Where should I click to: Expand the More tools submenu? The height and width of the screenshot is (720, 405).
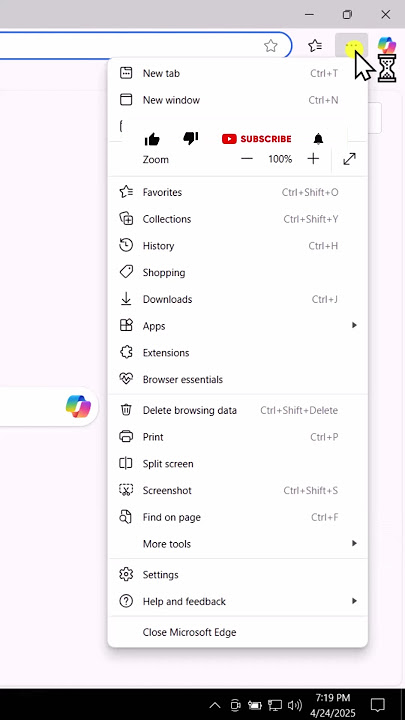point(237,544)
